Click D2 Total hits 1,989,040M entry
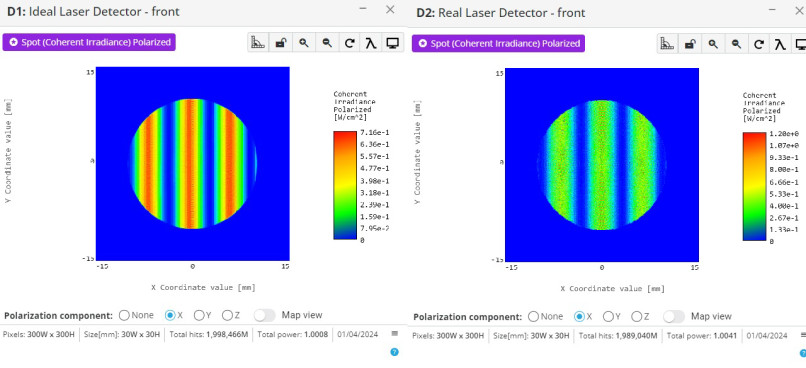 point(618,336)
